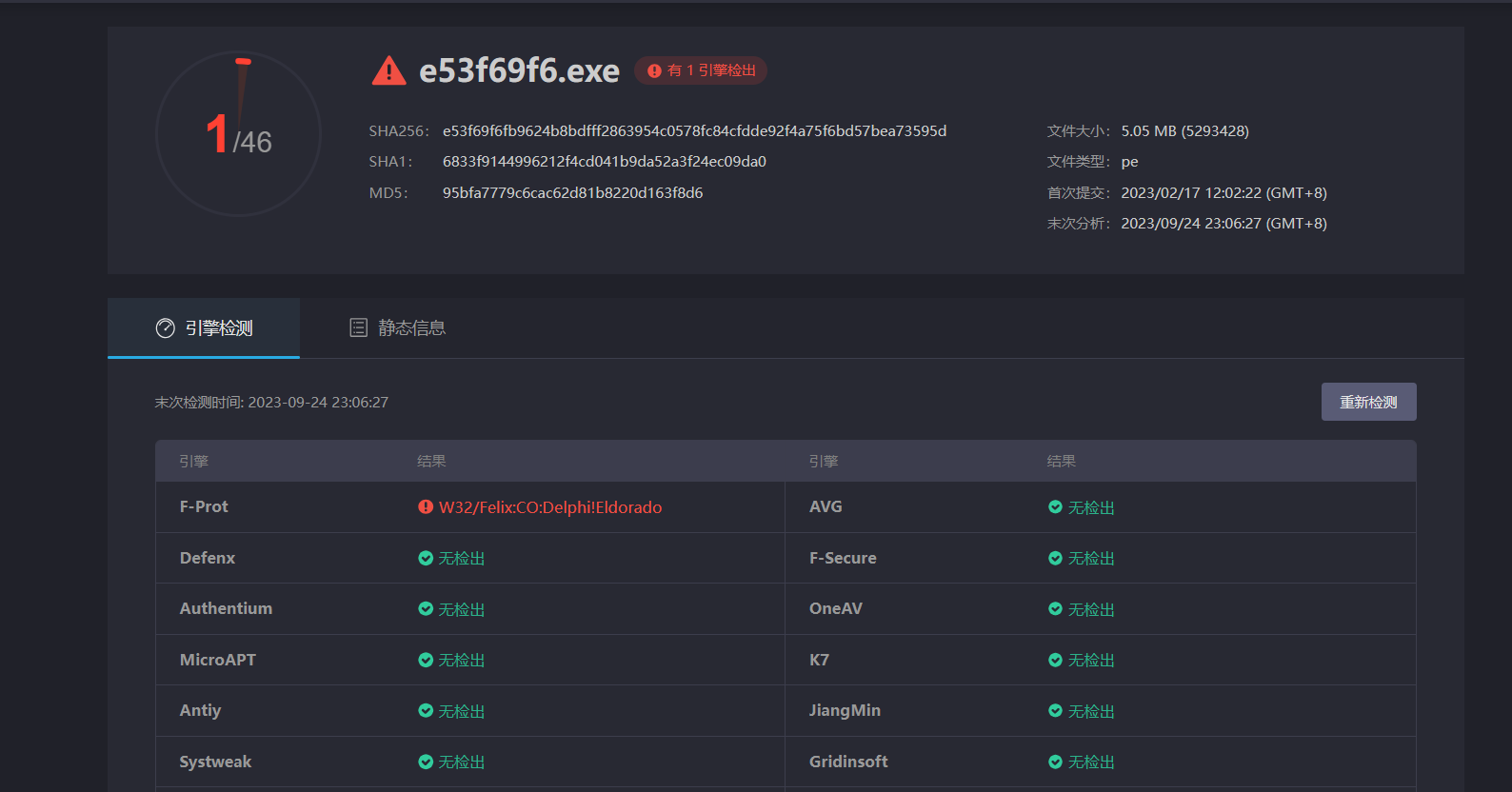Viewport: 1512px width, 792px height.
Task: Click the right 结果 column header
Action: [x=1062, y=462]
